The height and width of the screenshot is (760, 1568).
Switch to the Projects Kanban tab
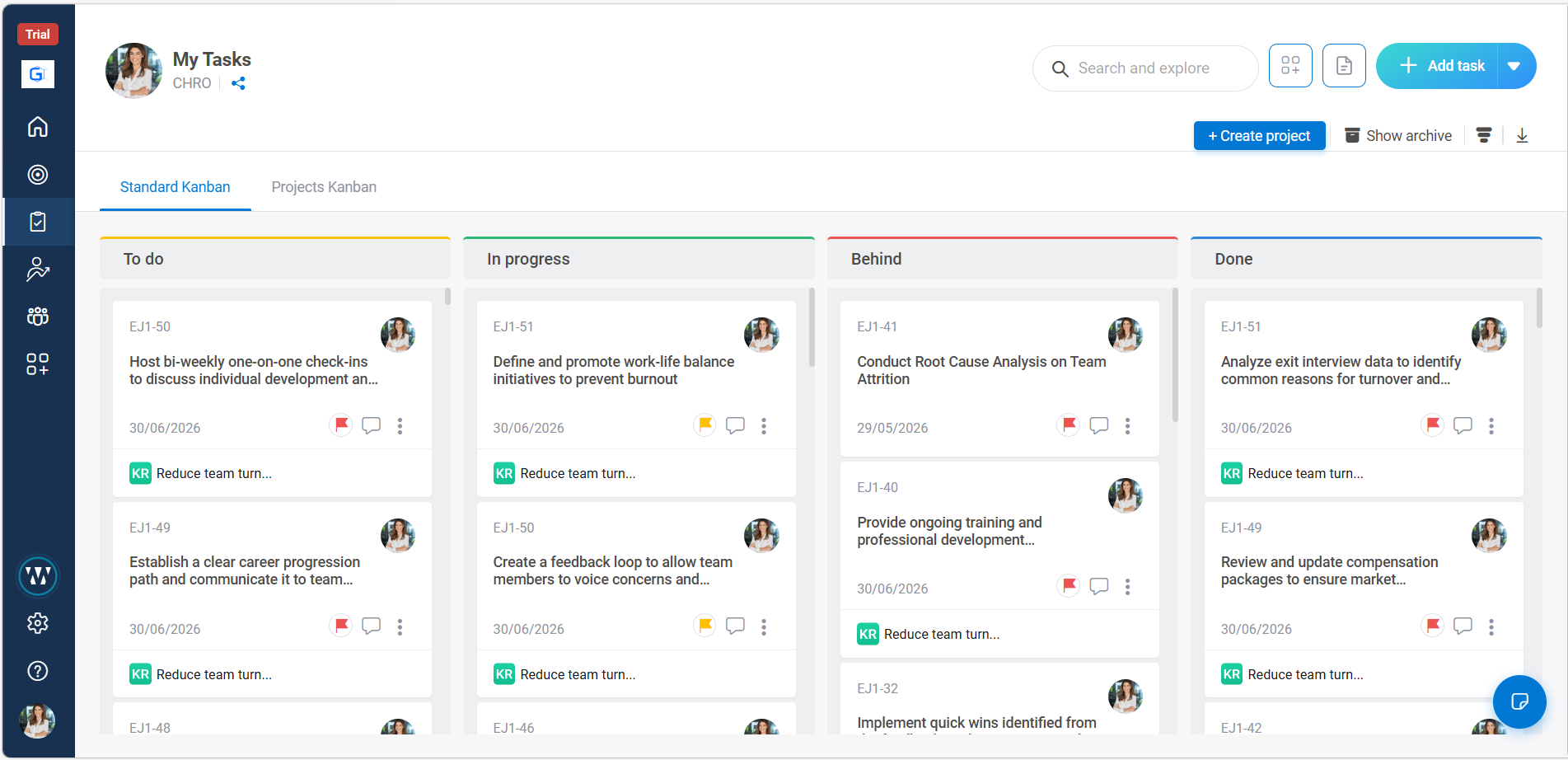(x=324, y=187)
